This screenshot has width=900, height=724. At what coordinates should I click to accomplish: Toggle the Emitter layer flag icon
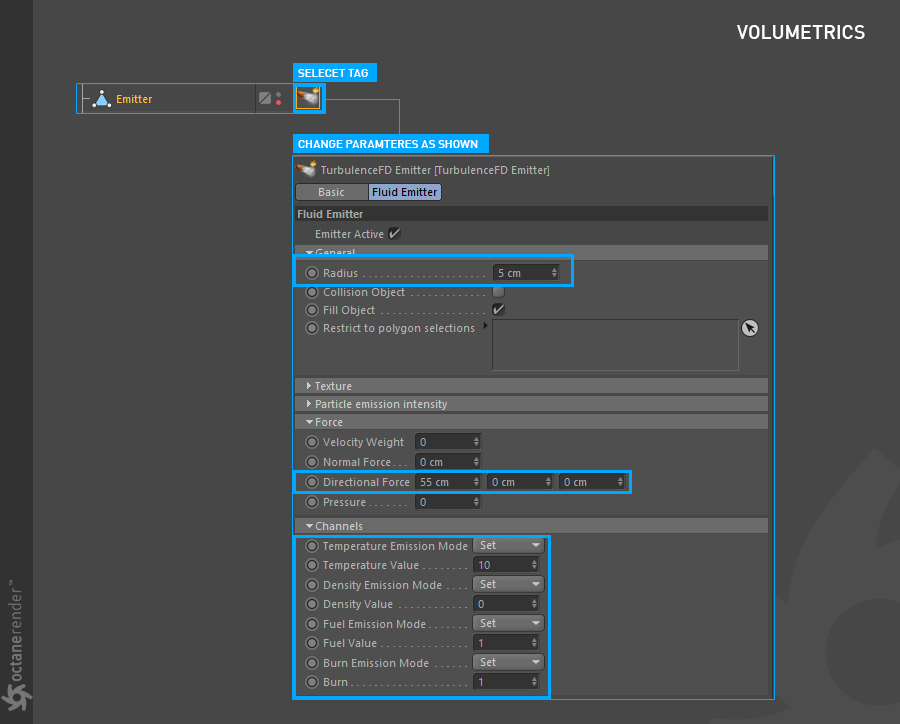coord(265,98)
